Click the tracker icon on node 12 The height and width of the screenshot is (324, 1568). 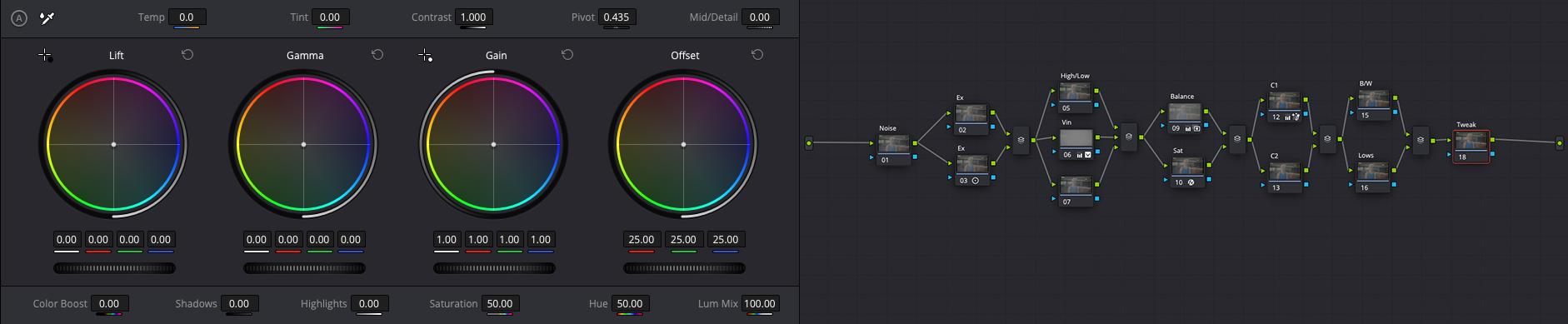[x=1296, y=117]
